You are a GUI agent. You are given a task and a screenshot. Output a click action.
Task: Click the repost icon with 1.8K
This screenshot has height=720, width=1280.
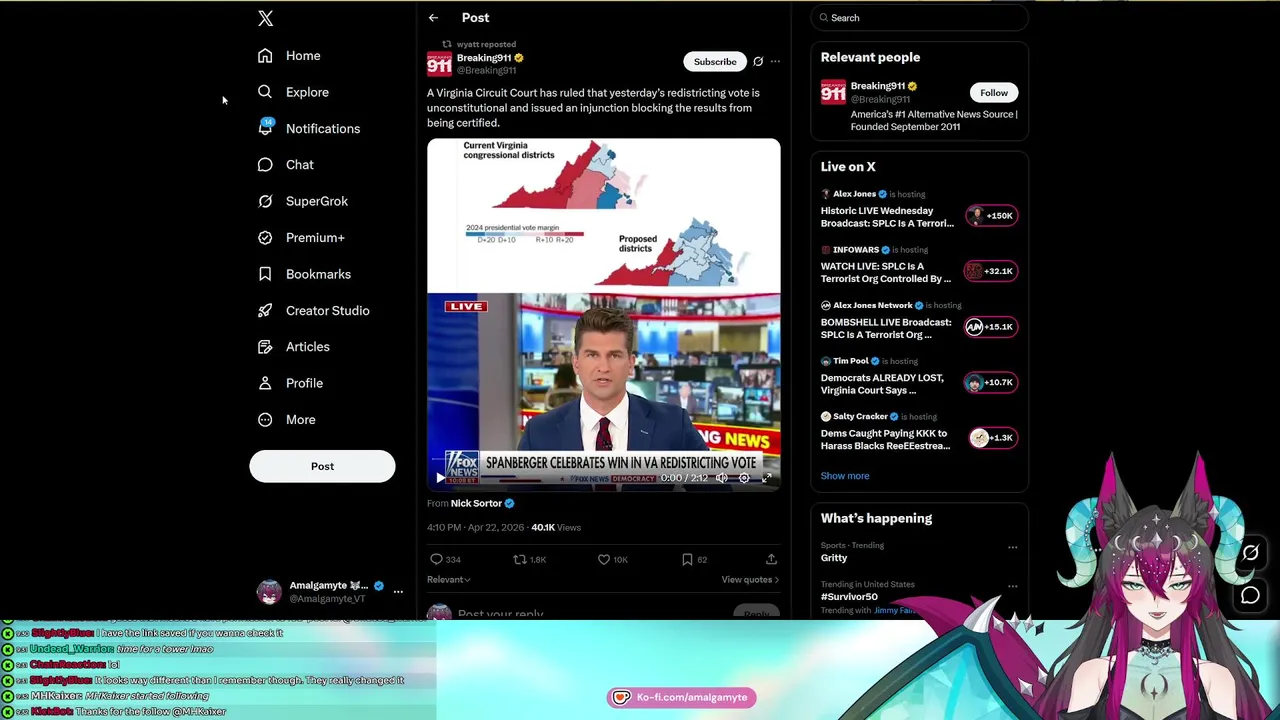point(520,560)
